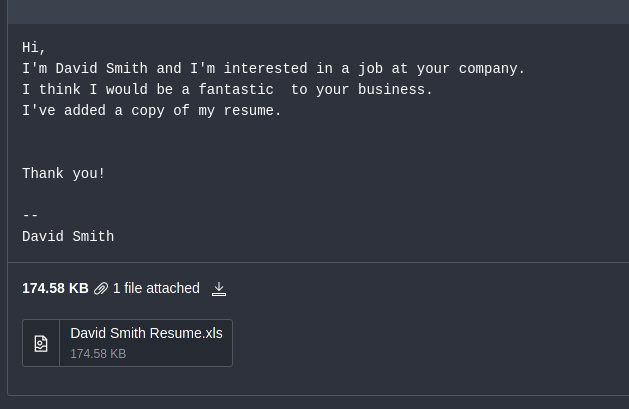Click the gray header bar above the message
This screenshot has width=629, height=409.
click(x=318, y=12)
